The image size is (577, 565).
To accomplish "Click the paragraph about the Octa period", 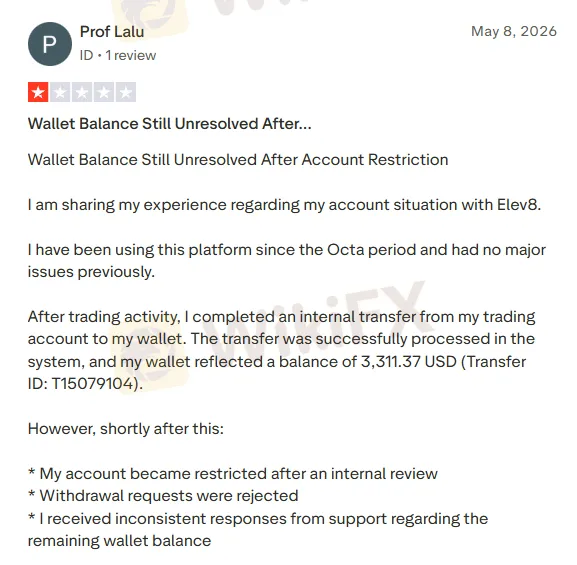I will point(287,261).
